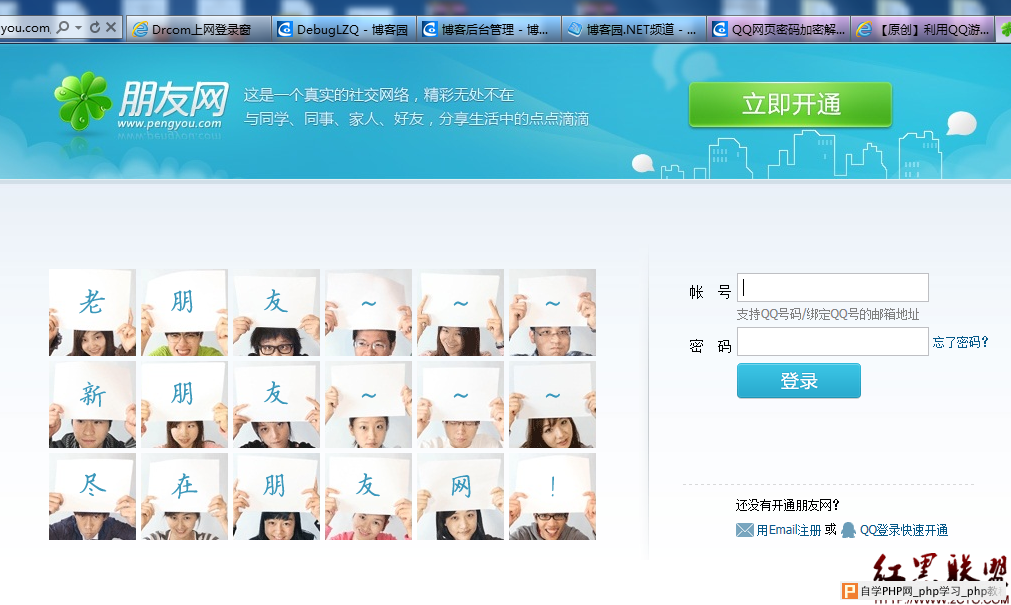Screen dimensions: 1011x605
Task: Select the photo holding the 老 sign
Action: (x=92, y=312)
